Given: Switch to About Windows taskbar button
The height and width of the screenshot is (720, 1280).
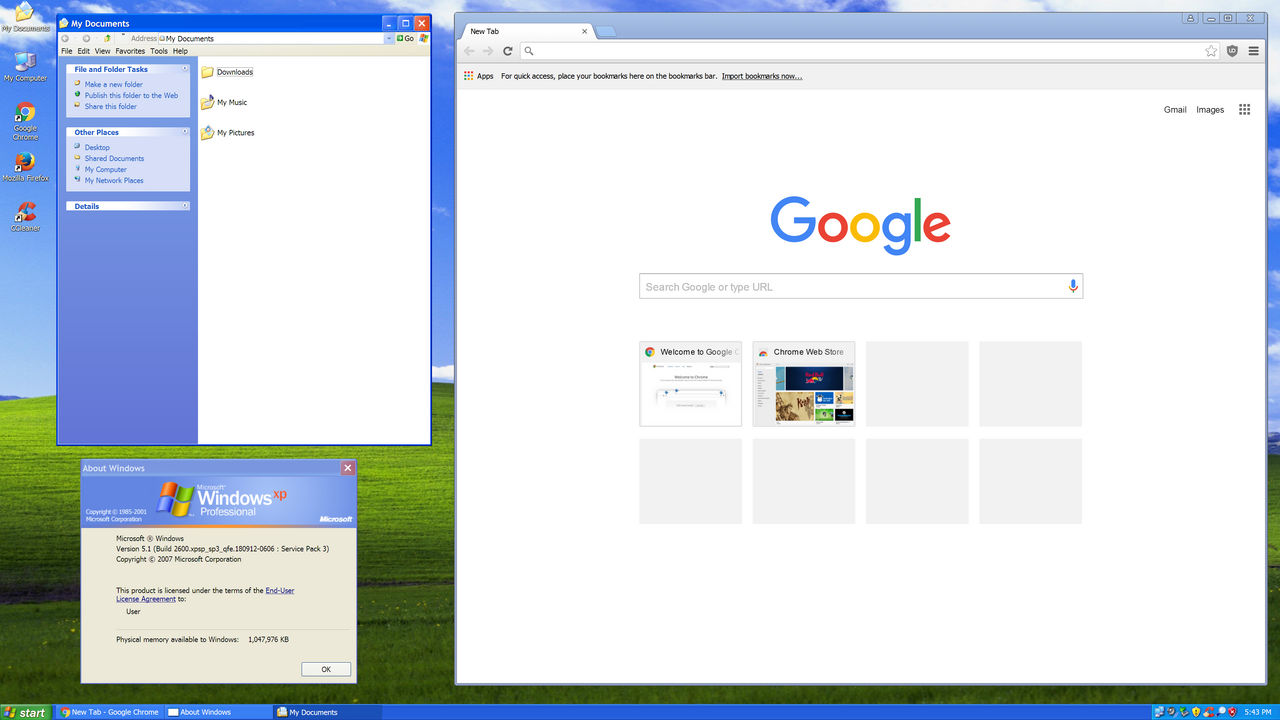Looking at the screenshot, I should [219, 712].
